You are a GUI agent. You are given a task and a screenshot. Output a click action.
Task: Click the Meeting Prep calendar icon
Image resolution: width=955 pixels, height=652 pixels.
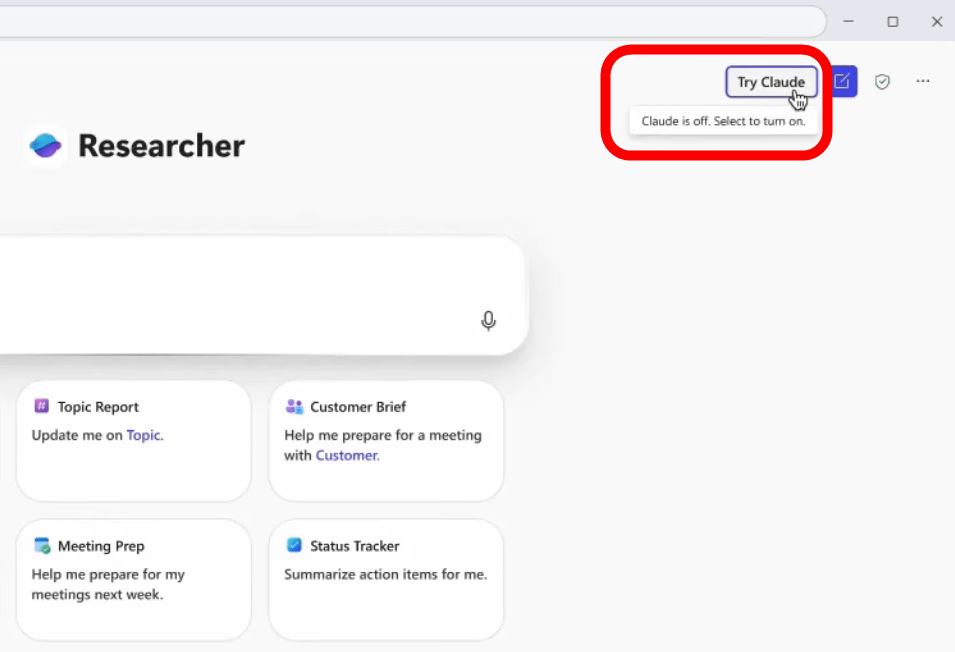[42, 546]
